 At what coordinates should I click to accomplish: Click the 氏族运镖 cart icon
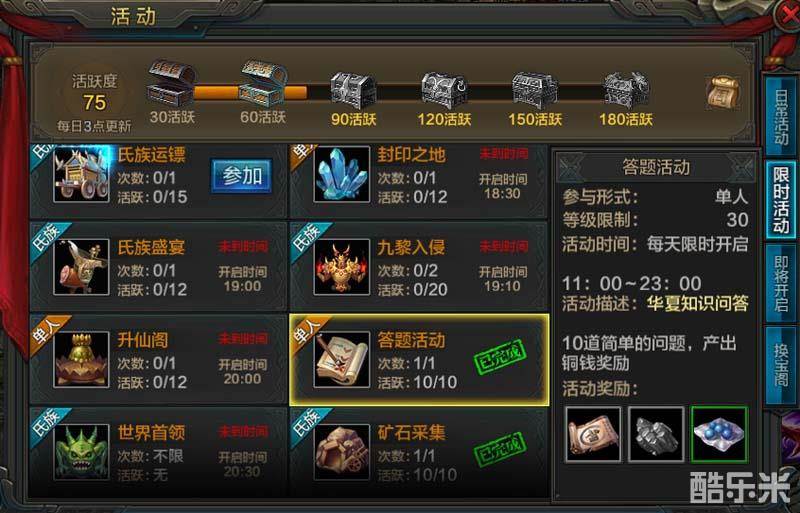[82, 175]
